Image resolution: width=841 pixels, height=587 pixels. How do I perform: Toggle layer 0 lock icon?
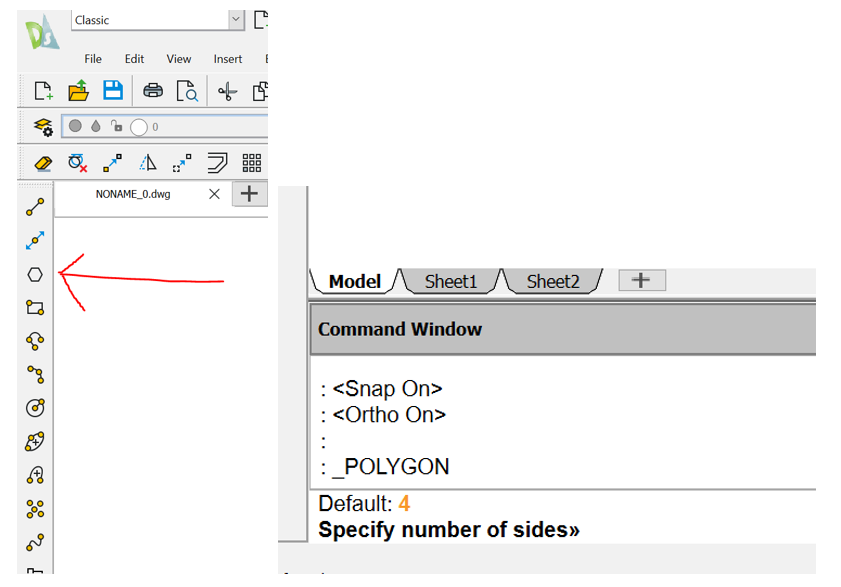click(116, 126)
